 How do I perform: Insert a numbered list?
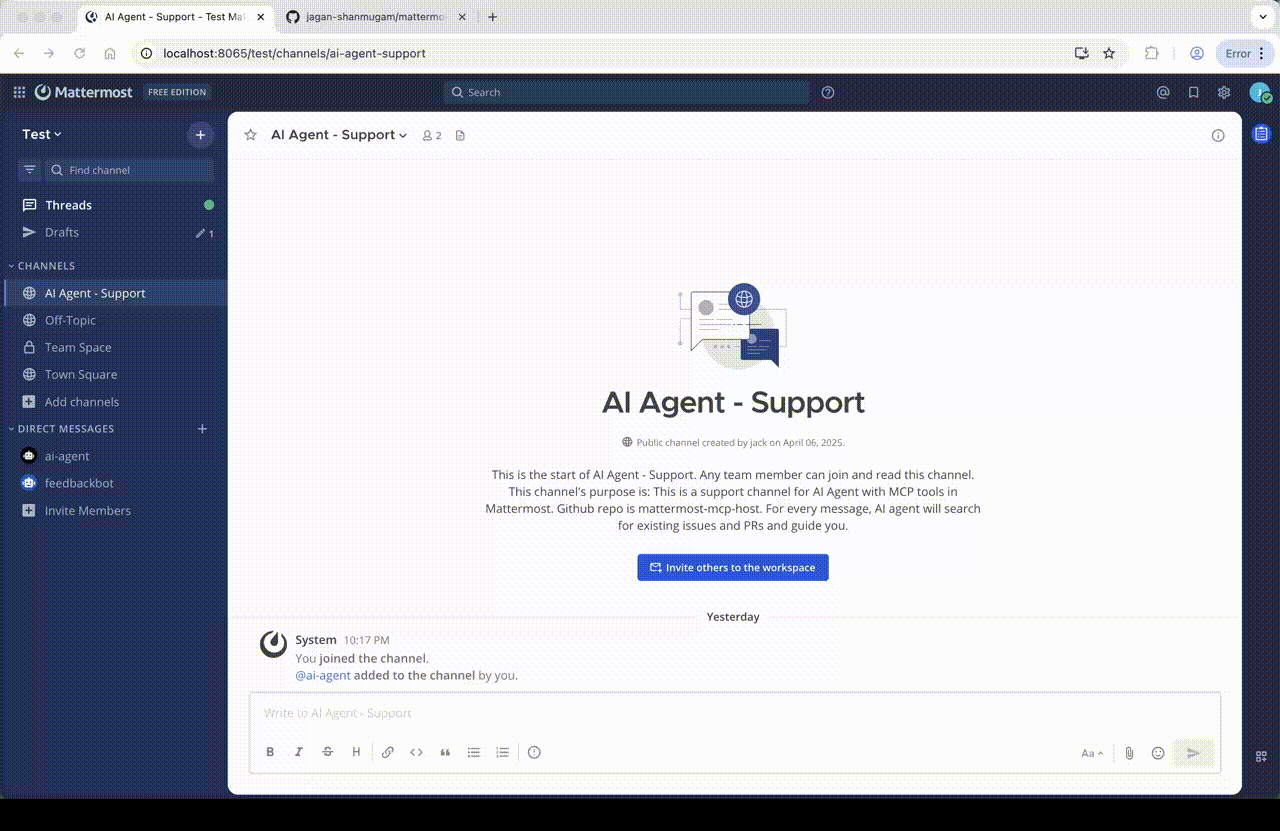click(x=503, y=752)
